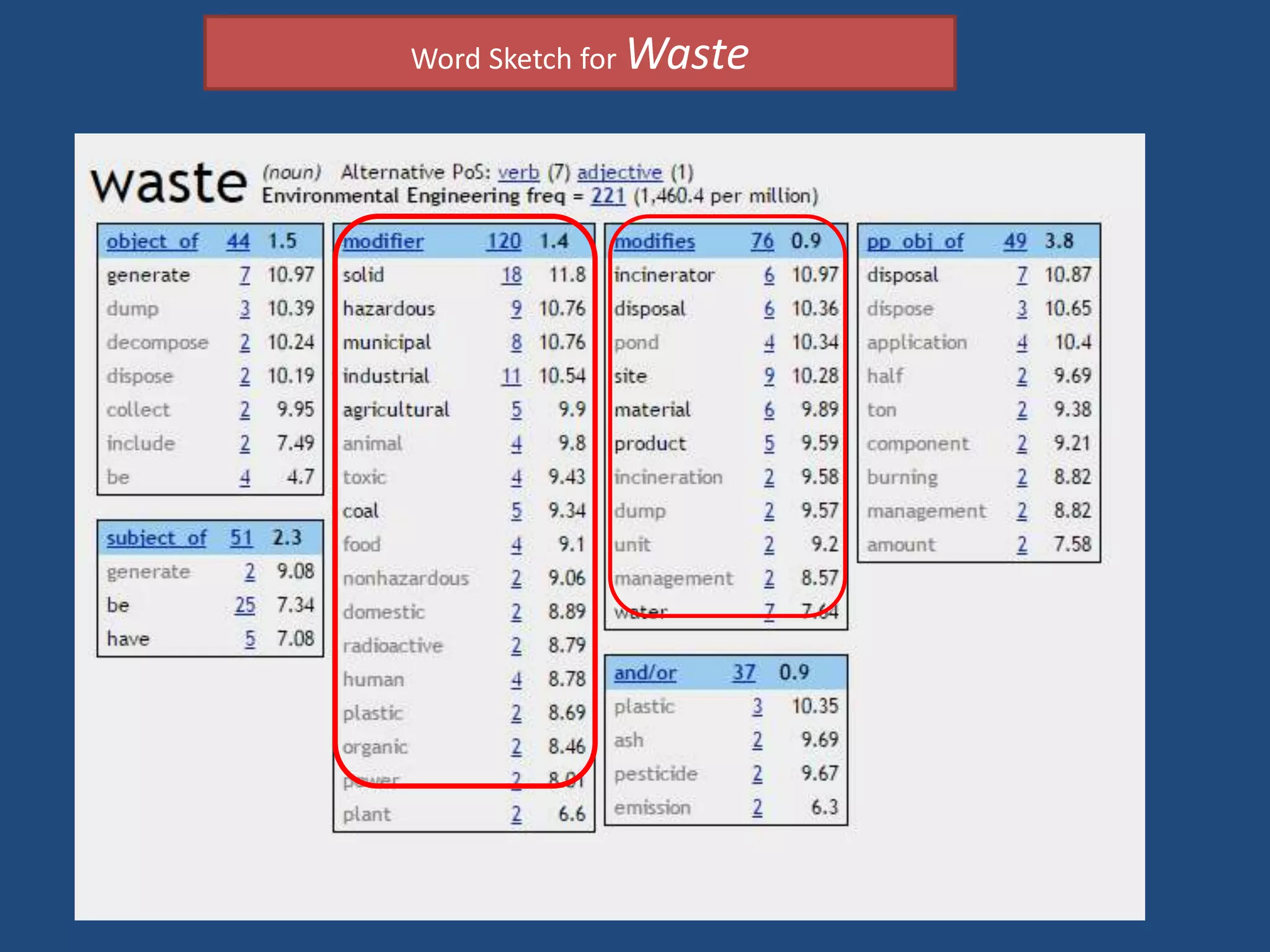Click count 2 for radioactive modifier
1270x952 pixels.
tap(517, 646)
